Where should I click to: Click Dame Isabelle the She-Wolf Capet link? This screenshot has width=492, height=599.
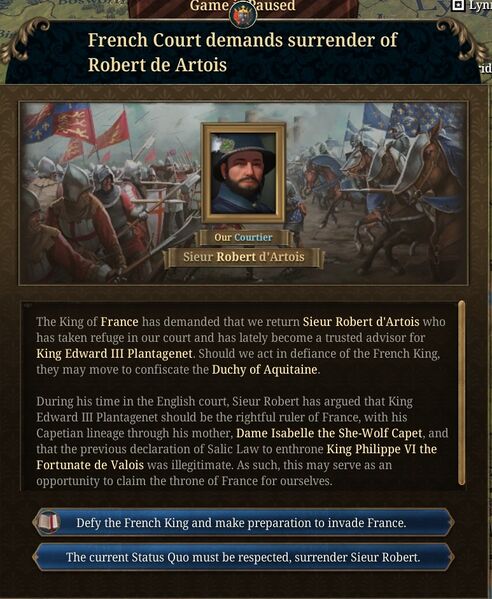(x=329, y=434)
